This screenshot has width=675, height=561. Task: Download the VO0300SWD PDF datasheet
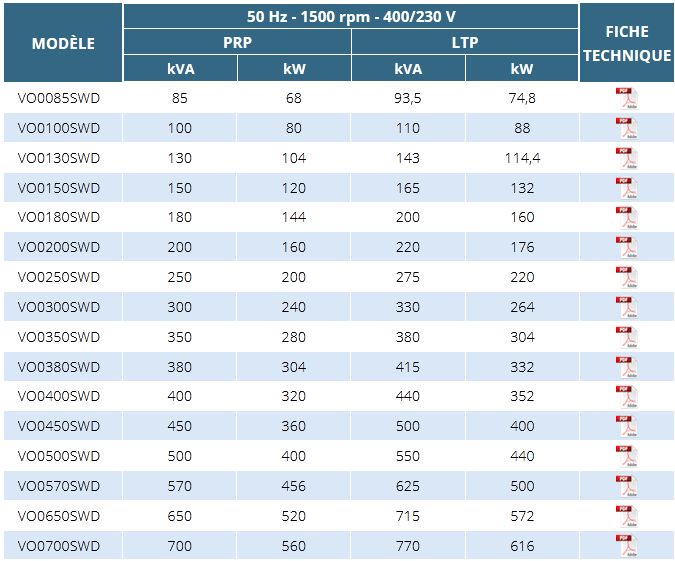[x=626, y=307]
